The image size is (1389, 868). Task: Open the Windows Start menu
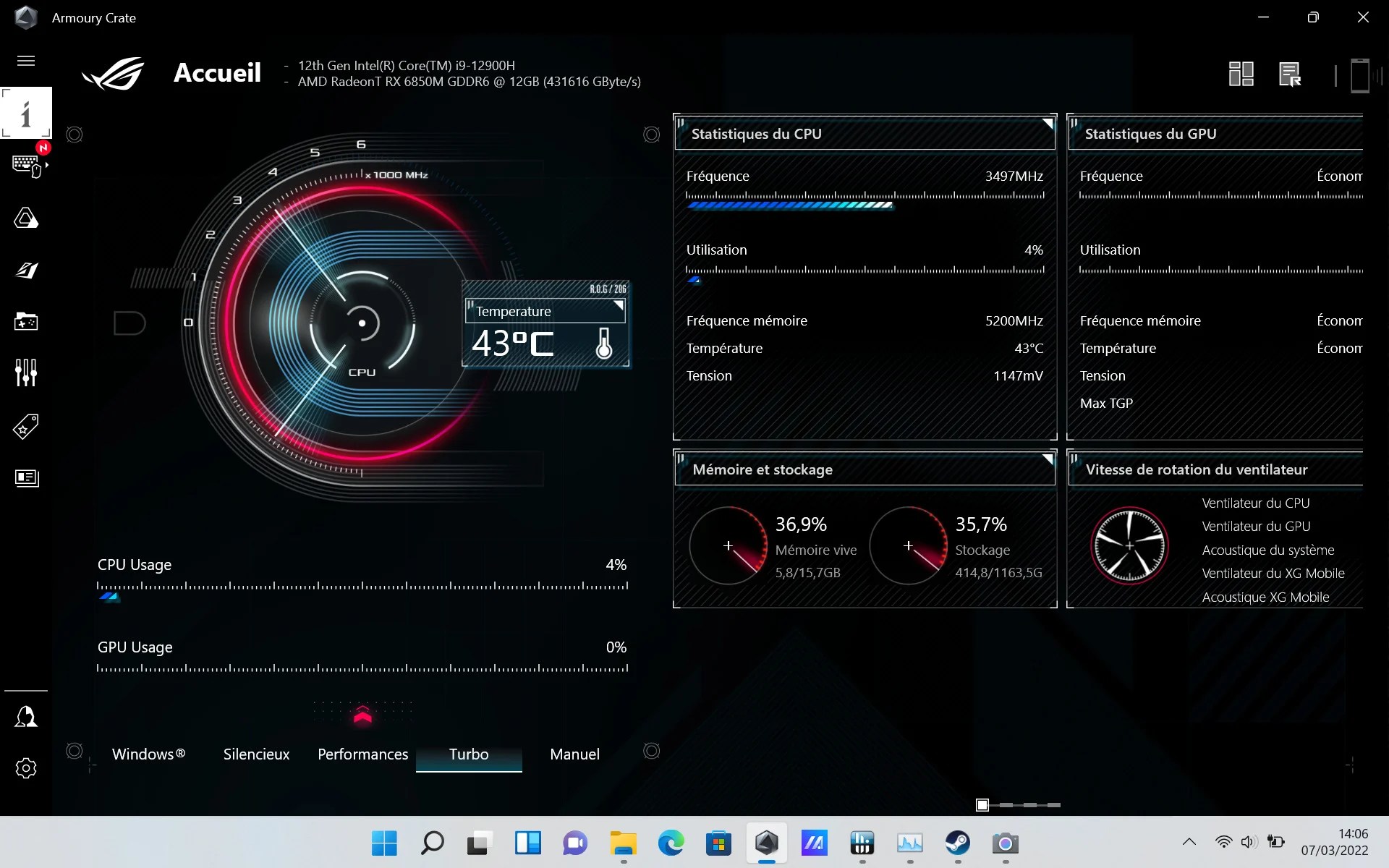(x=384, y=843)
